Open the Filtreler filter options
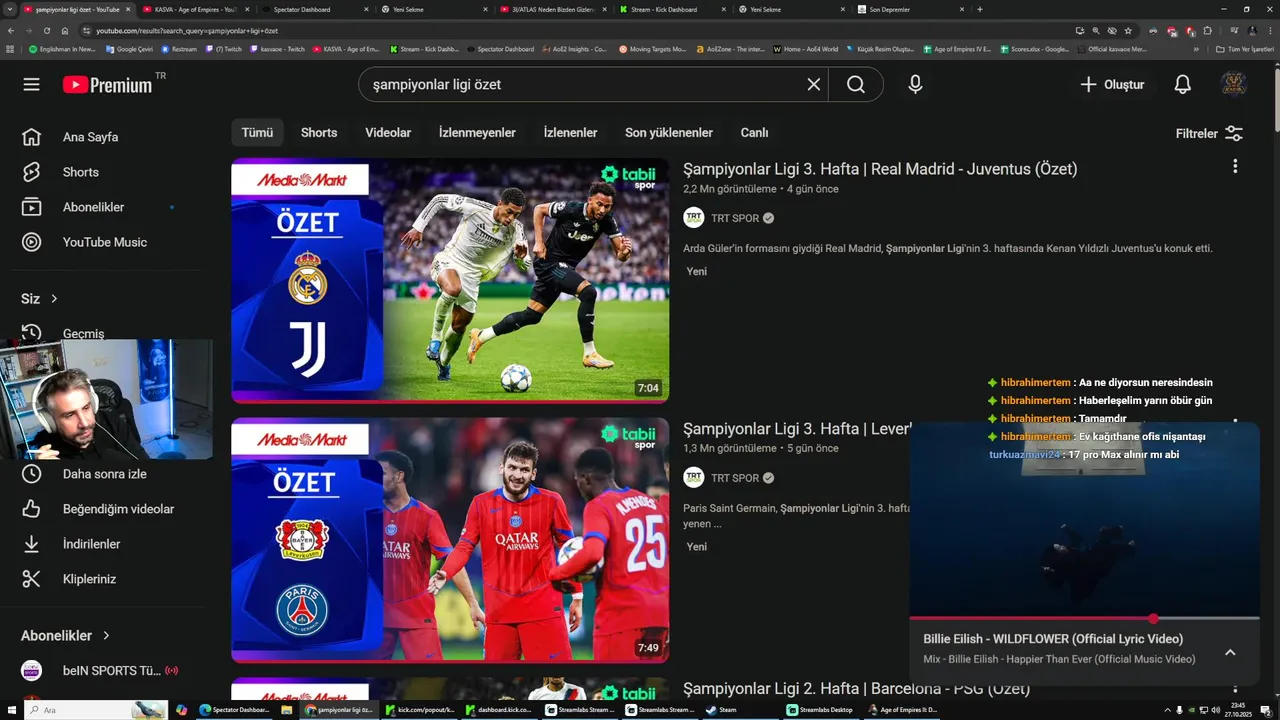The image size is (1280, 720). coord(1209,133)
